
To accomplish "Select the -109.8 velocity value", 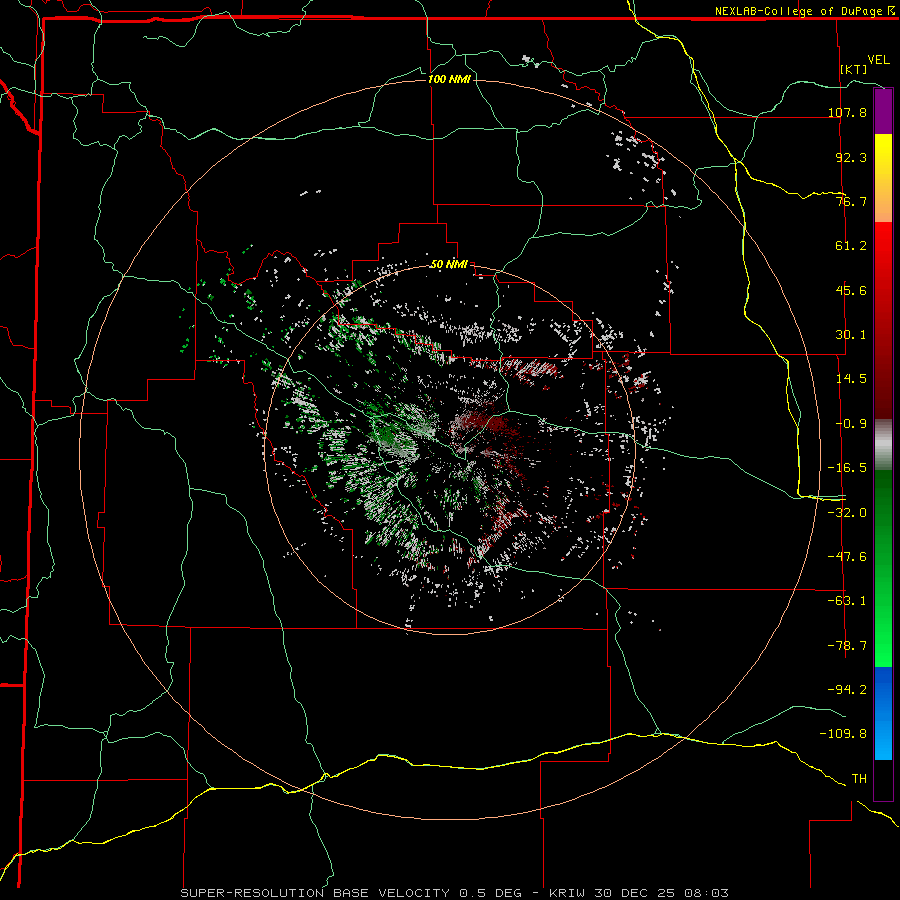I will point(843,734).
